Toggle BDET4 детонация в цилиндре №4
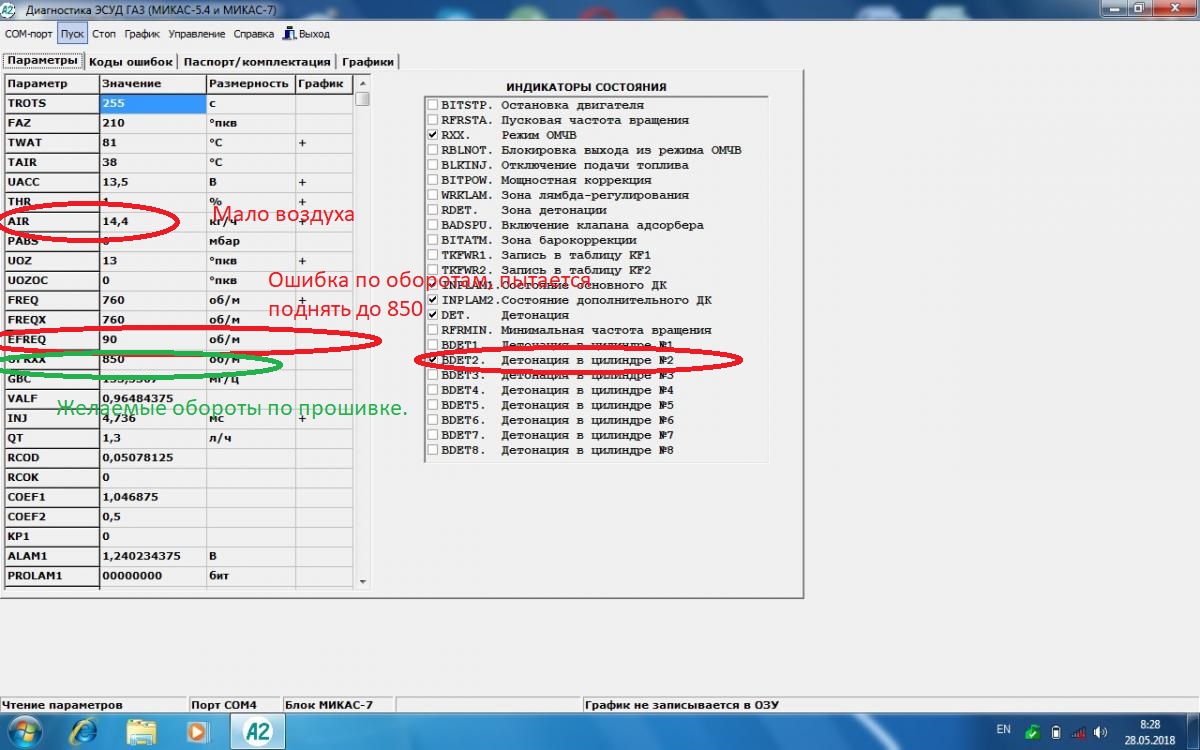The width and height of the screenshot is (1200, 750). coord(432,390)
